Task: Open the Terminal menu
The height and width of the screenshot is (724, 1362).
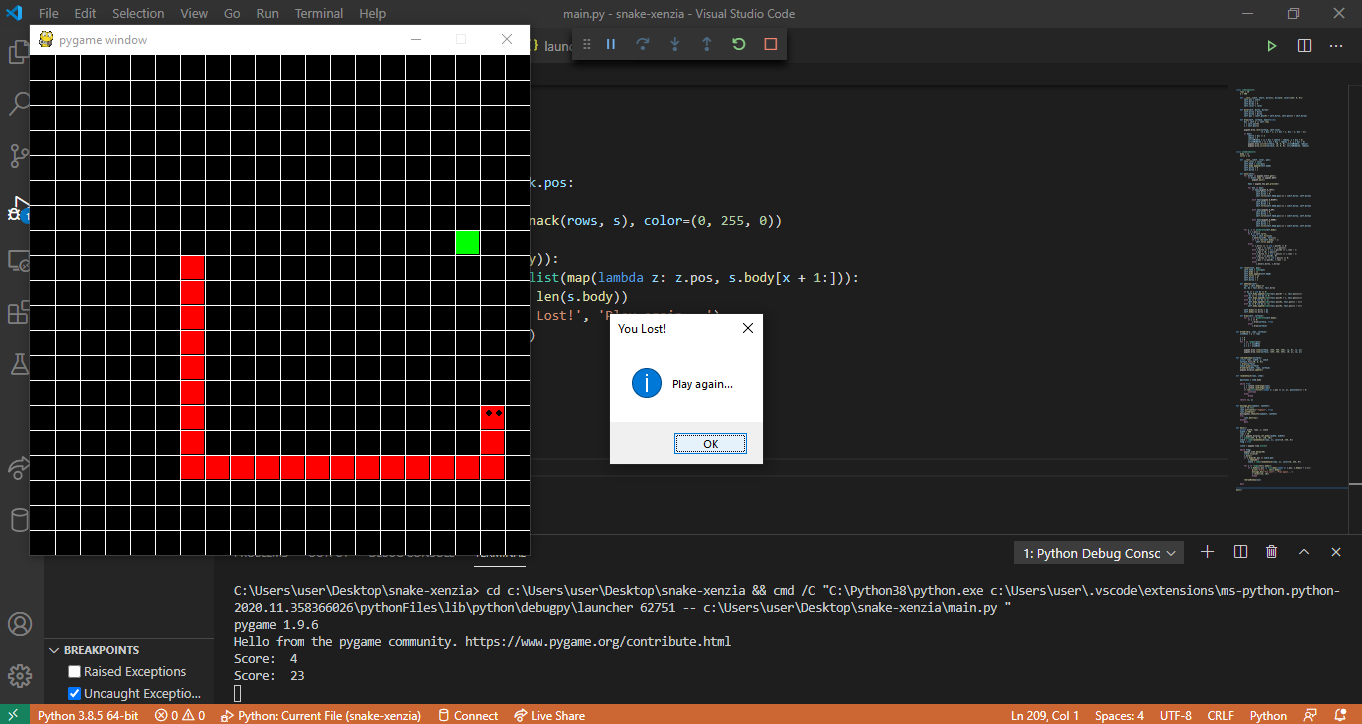Action: pyautogui.click(x=318, y=13)
